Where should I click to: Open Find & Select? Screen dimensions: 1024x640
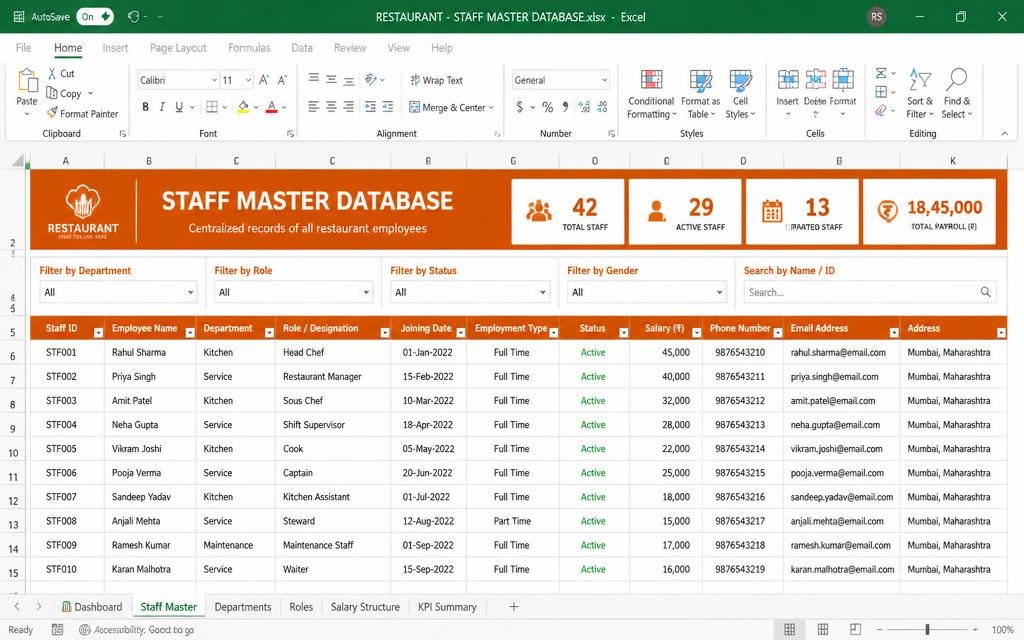click(957, 94)
